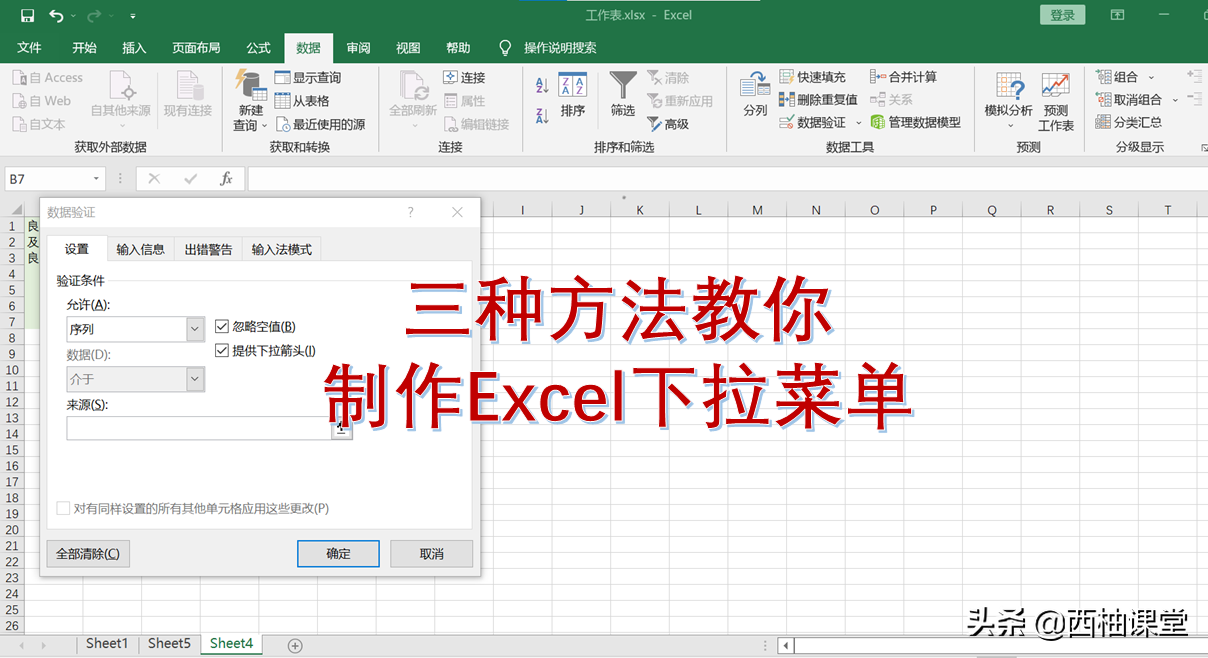Click the 全部清除 button
This screenshot has width=1208, height=658.
pyautogui.click(x=88, y=553)
